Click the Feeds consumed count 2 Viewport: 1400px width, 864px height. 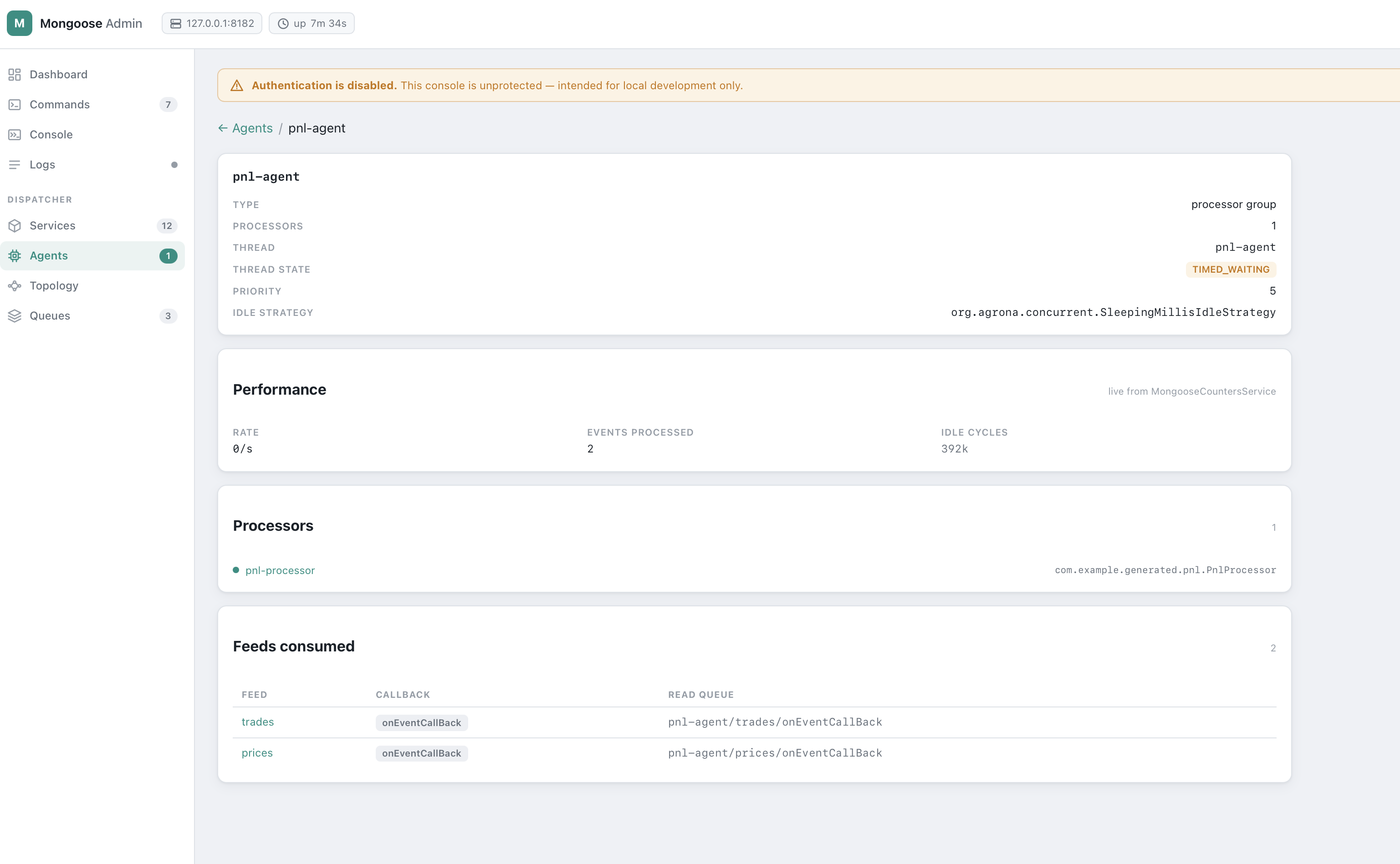[x=1273, y=648]
